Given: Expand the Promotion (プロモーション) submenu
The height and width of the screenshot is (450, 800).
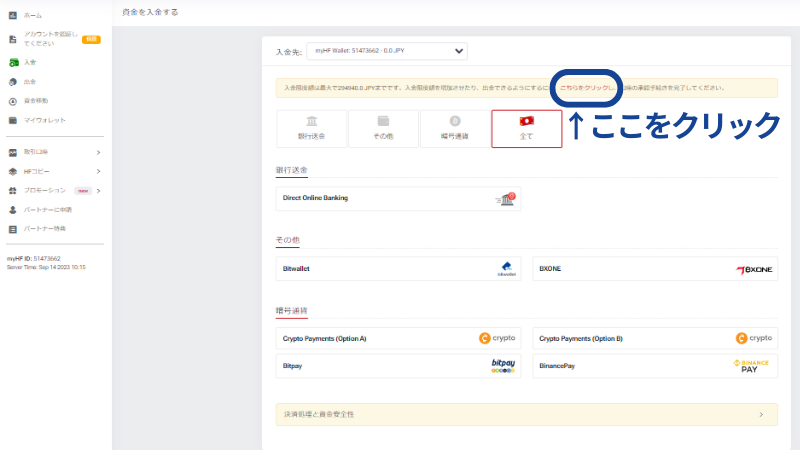Looking at the screenshot, I should click(98, 190).
